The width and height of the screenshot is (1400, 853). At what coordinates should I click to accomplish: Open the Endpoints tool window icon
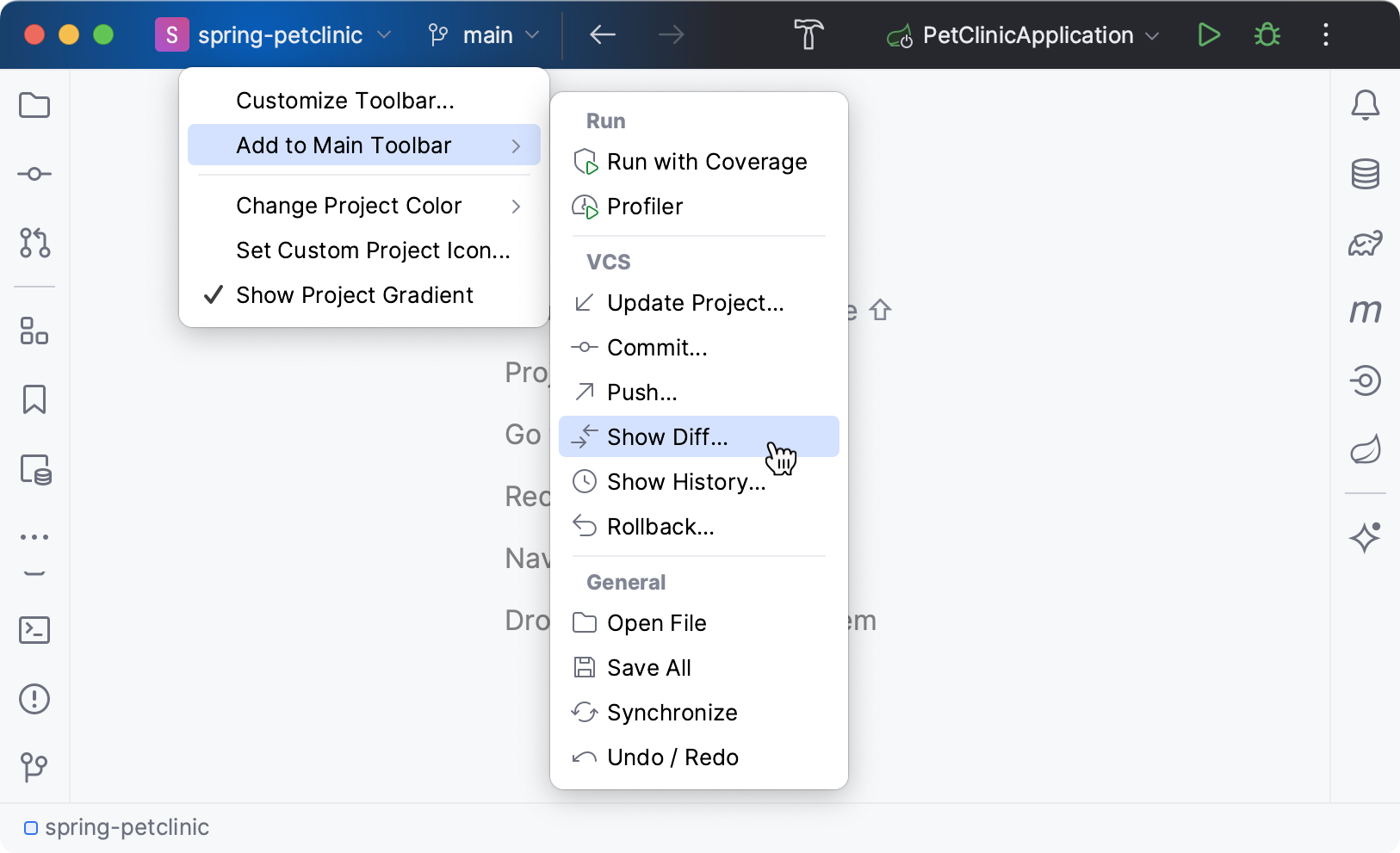(1366, 380)
